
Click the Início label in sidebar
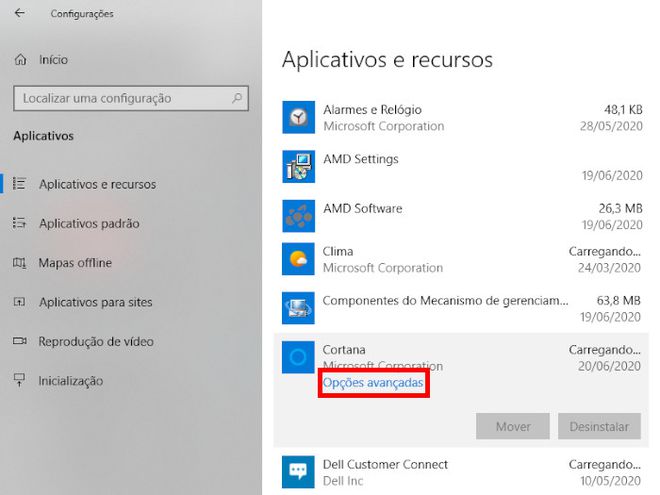coord(53,60)
